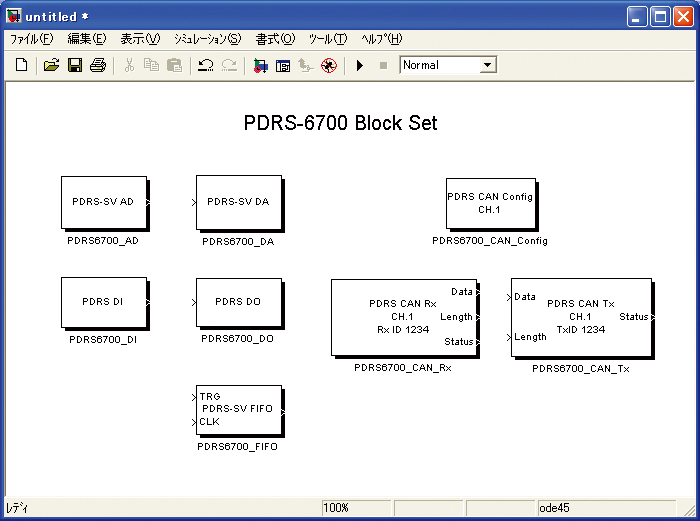Create a new model with the blank page icon
Viewport: 700px width, 521px height.
pos(21,65)
